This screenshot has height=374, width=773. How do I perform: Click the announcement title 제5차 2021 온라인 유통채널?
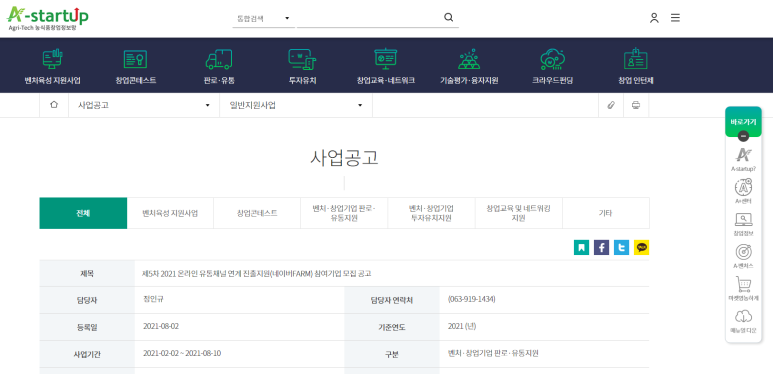(256, 273)
